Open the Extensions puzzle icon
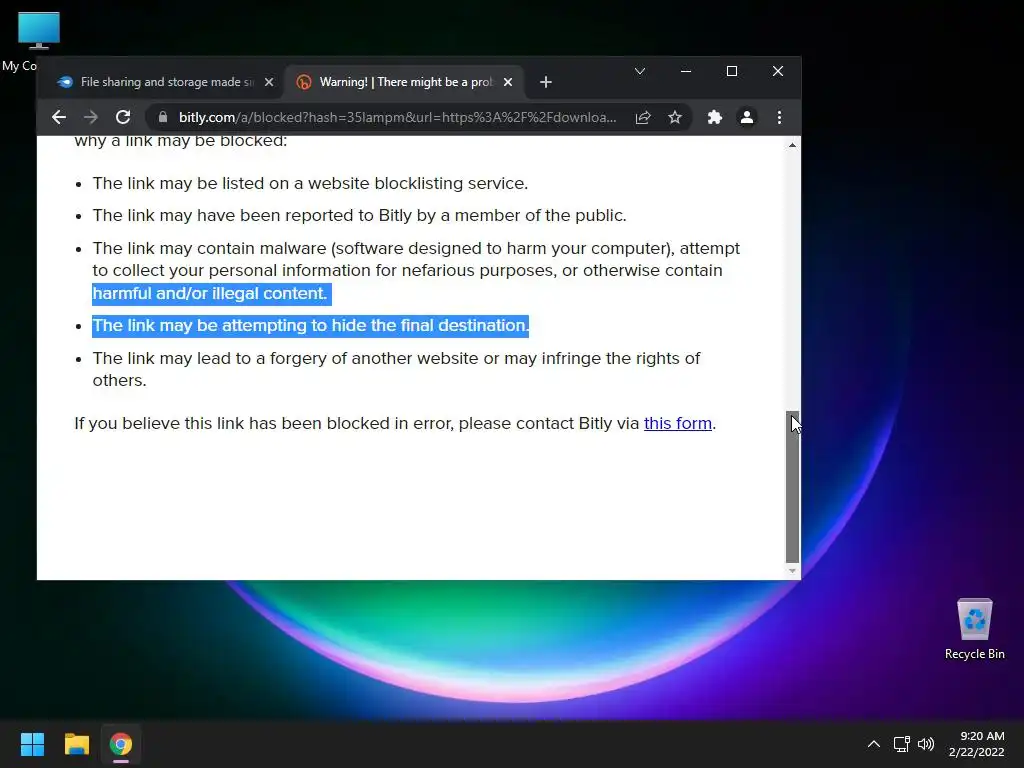The image size is (1024, 768). [715, 118]
